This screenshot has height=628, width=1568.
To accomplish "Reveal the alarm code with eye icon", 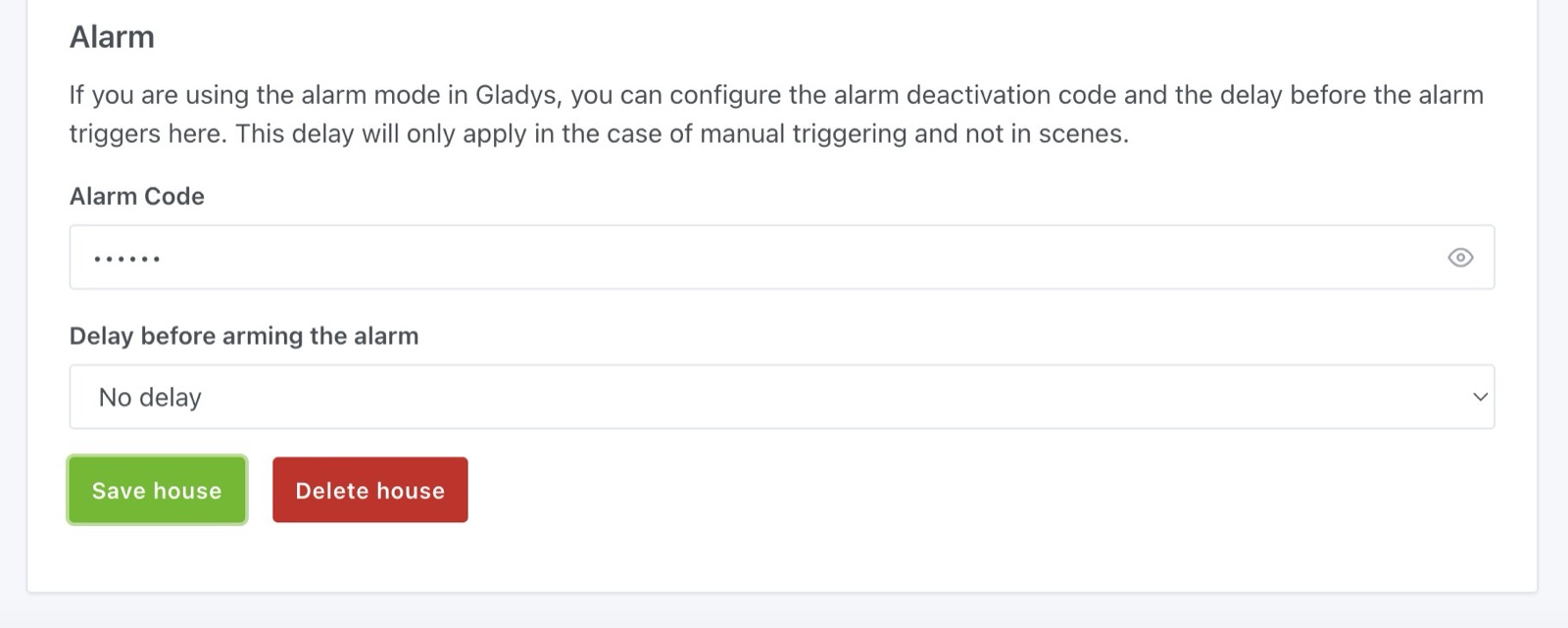I will (x=1459, y=258).
